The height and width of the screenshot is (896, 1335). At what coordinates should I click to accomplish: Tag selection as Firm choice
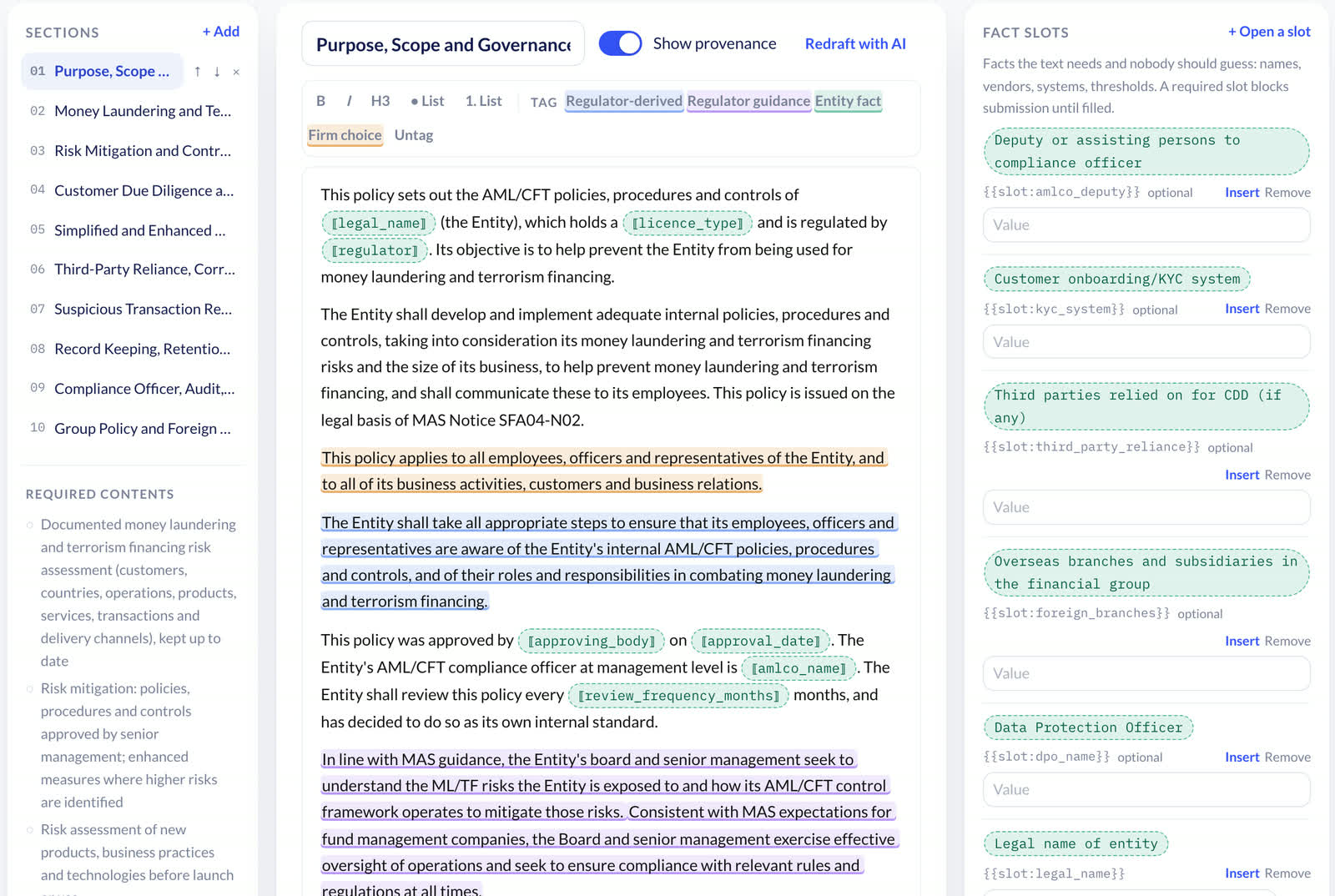coord(345,135)
